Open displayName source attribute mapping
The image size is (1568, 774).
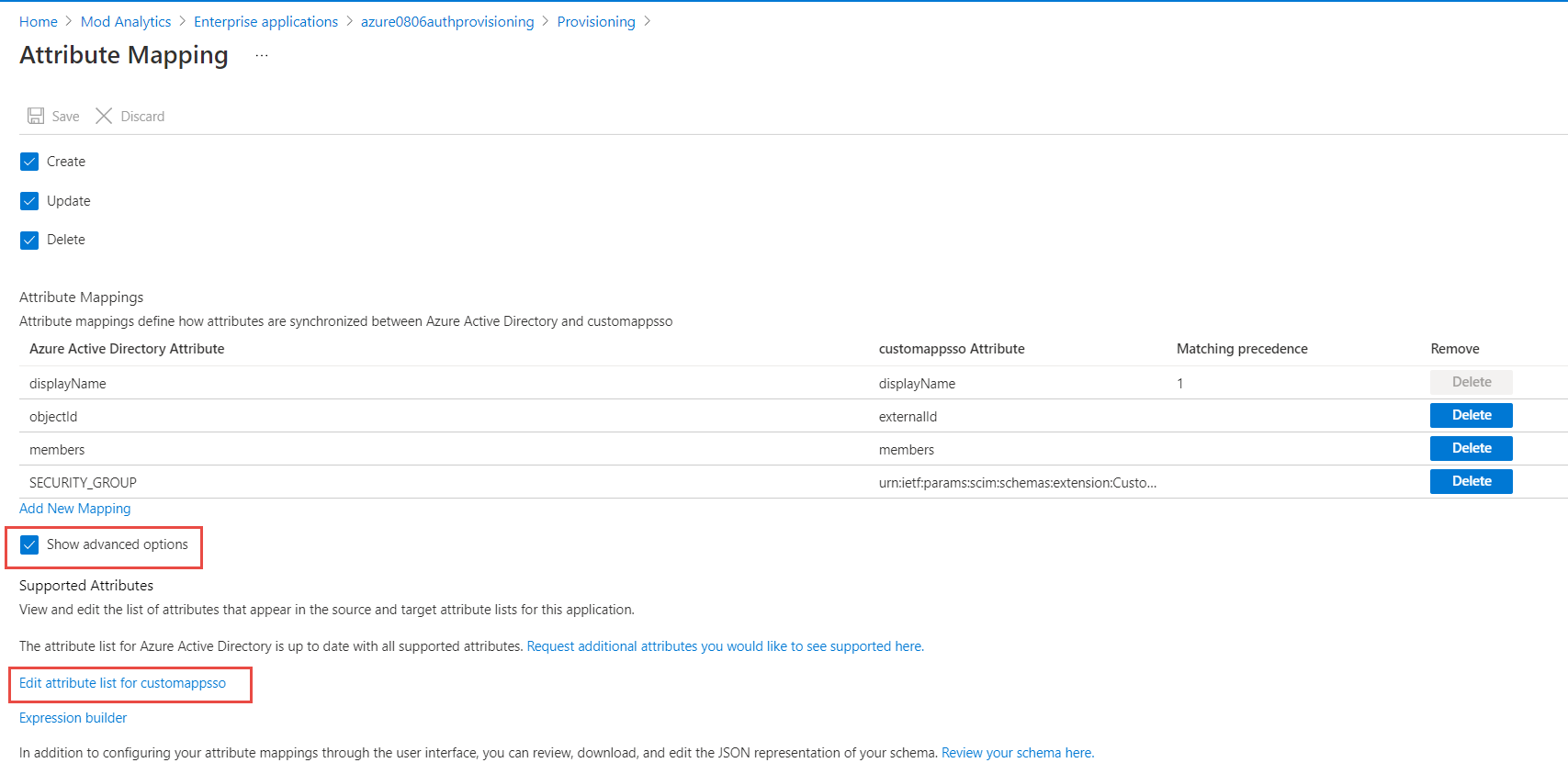[68, 384]
